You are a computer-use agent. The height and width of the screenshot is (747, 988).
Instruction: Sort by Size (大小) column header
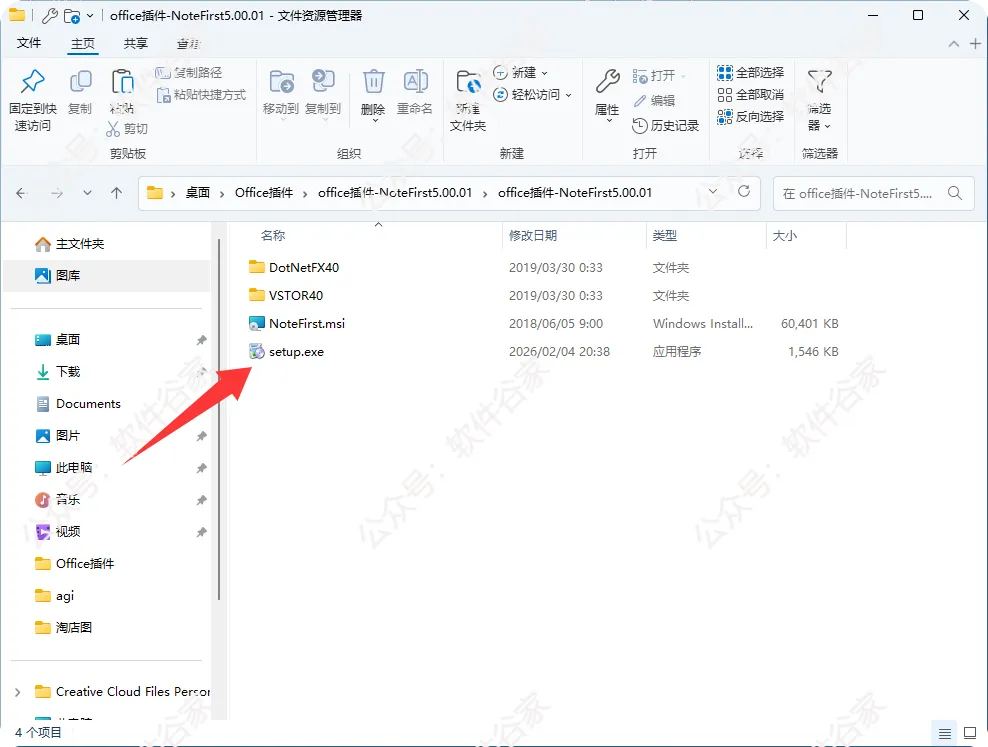(x=784, y=236)
